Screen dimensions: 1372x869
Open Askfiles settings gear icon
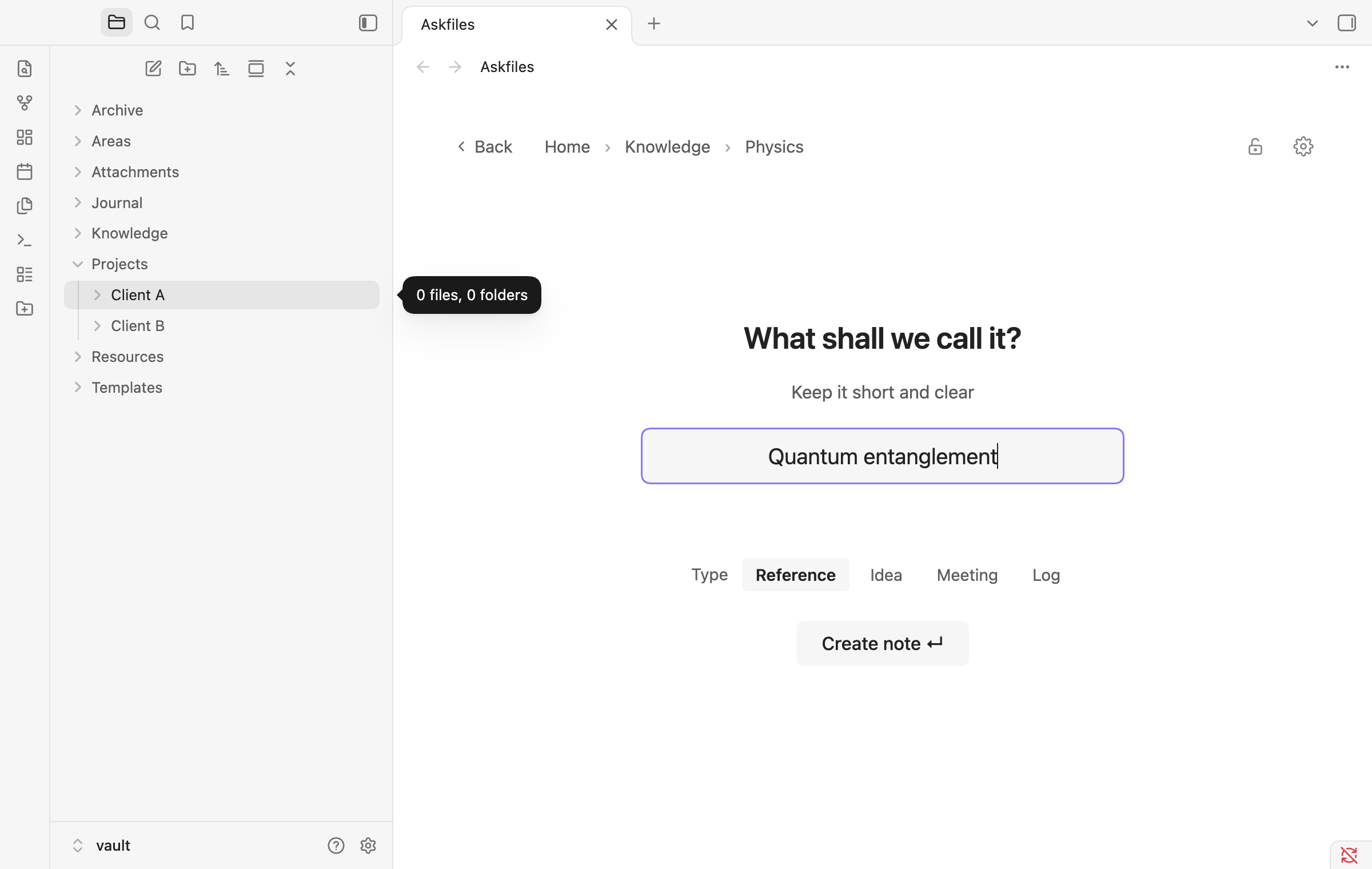click(1303, 147)
